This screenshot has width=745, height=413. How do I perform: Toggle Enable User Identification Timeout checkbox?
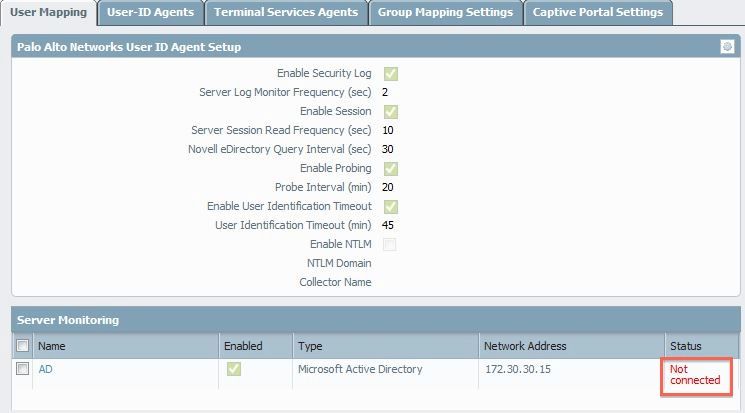coord(390,206)
